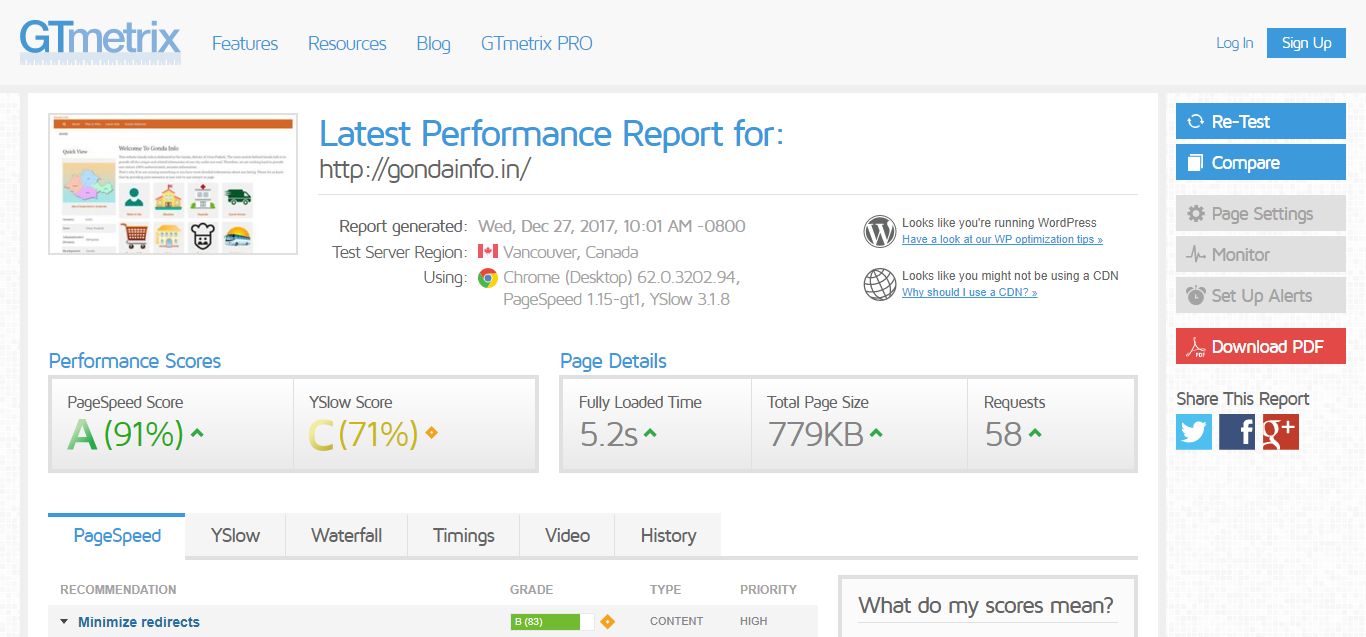Click the site screenshot thumbnail
Viewport: 1366px width, 637px height.
173,184
